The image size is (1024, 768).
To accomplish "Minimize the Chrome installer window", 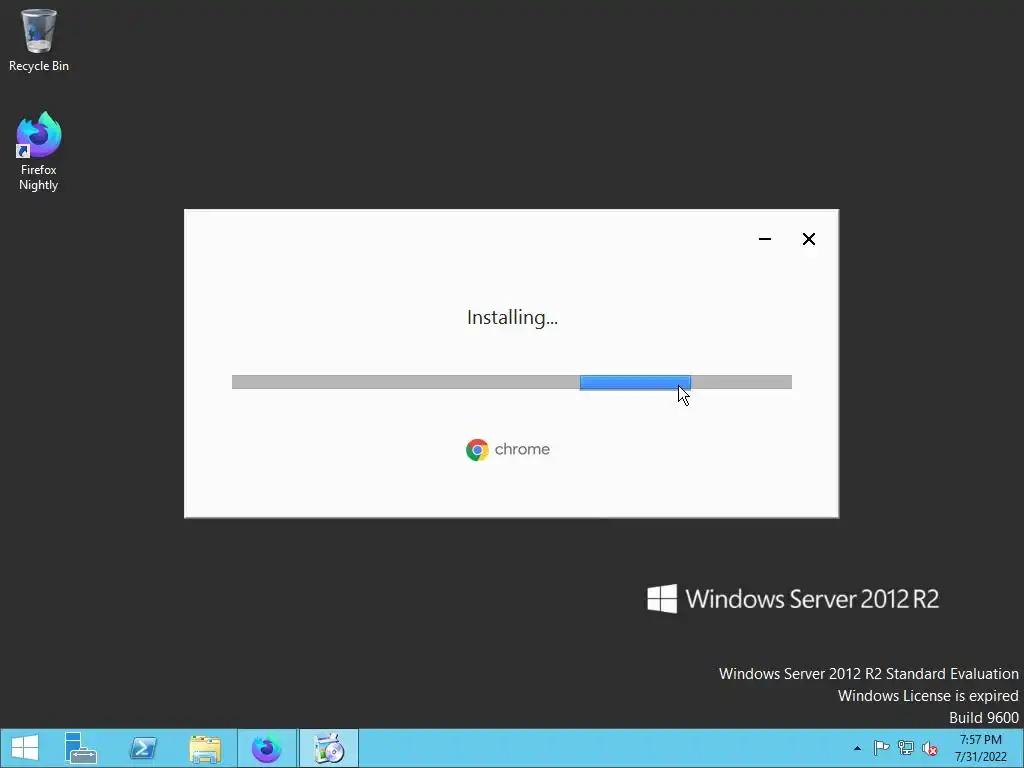I will point(765,239).
